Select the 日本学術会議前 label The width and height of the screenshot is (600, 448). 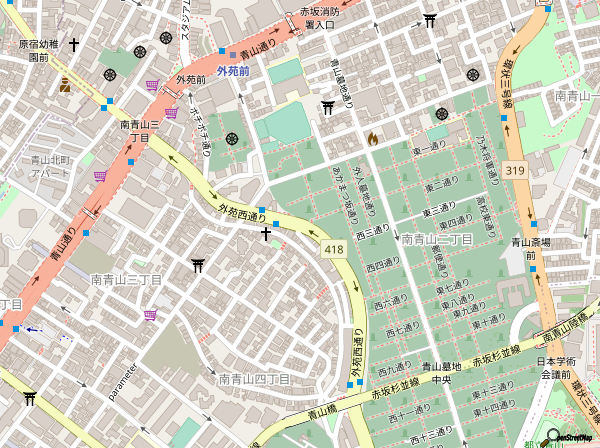550,368
